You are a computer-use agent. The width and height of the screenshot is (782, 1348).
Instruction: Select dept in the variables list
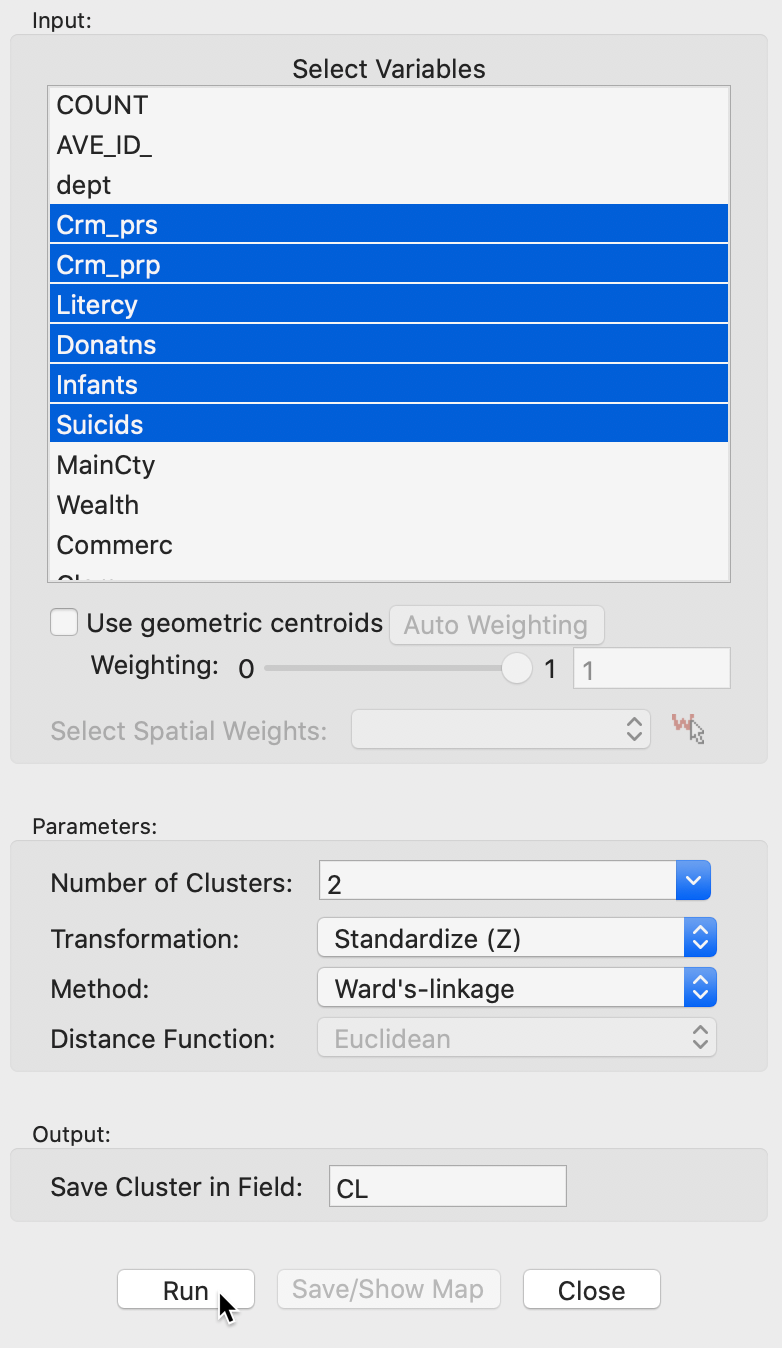[389, 185]
